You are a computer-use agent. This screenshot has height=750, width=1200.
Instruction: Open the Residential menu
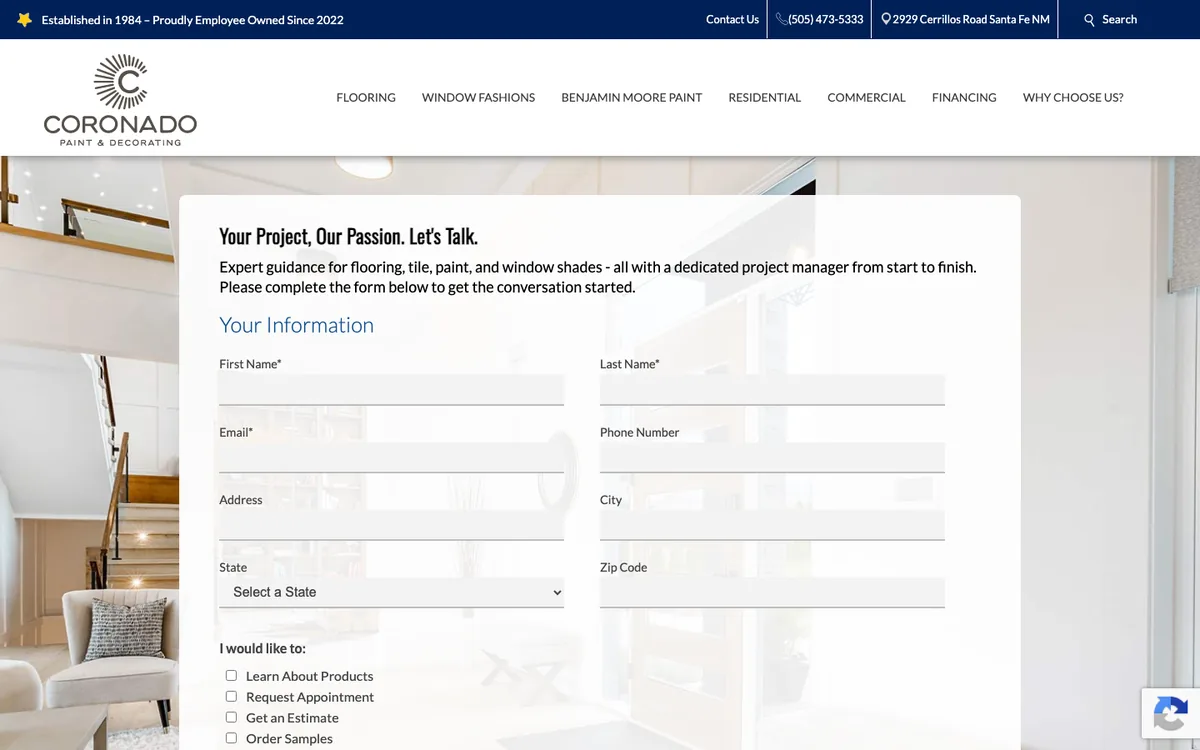pos(765,97)
